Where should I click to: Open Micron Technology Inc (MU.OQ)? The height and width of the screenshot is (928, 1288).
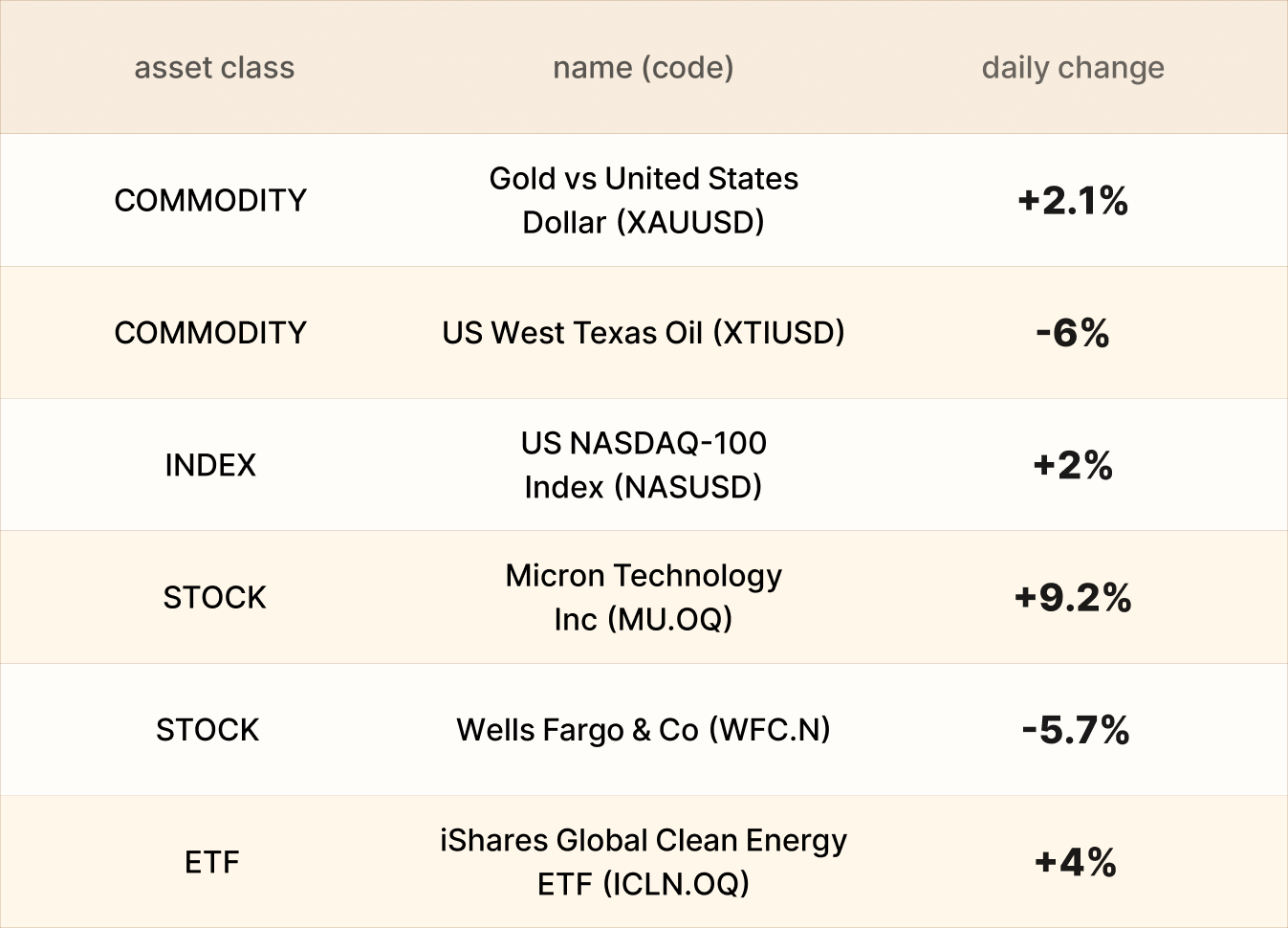pos(644,597)
